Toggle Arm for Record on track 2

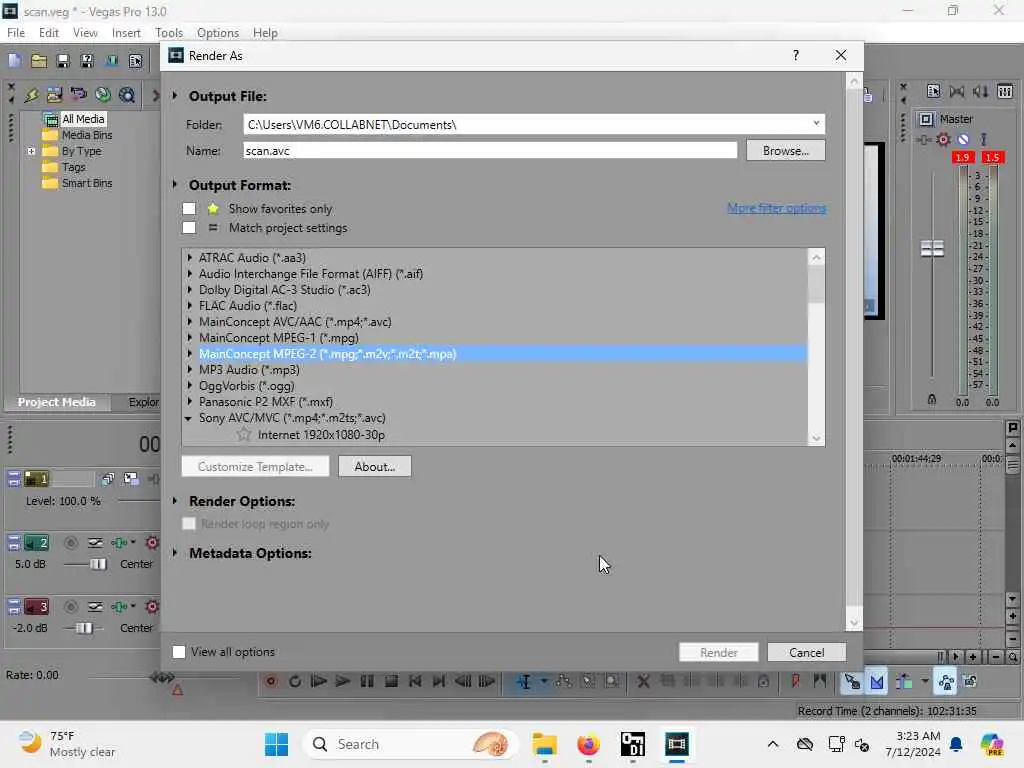tap(71, 543)
